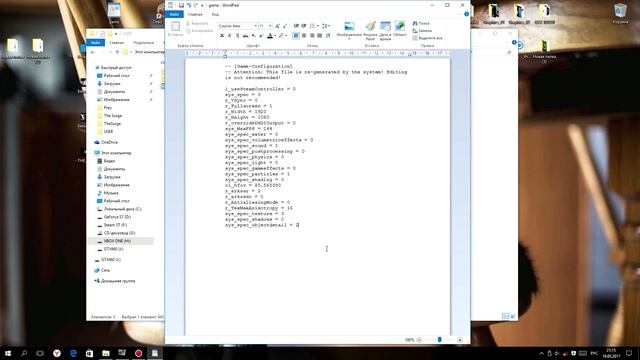Click the Save icon in WordPad title bar

tap(181, 5)
